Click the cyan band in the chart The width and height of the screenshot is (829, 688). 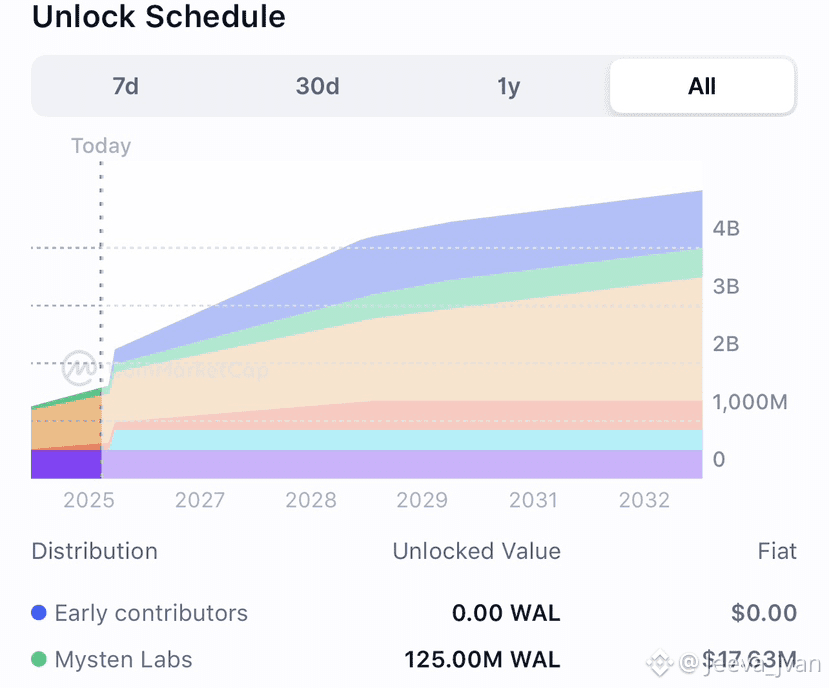click(400, 440)
